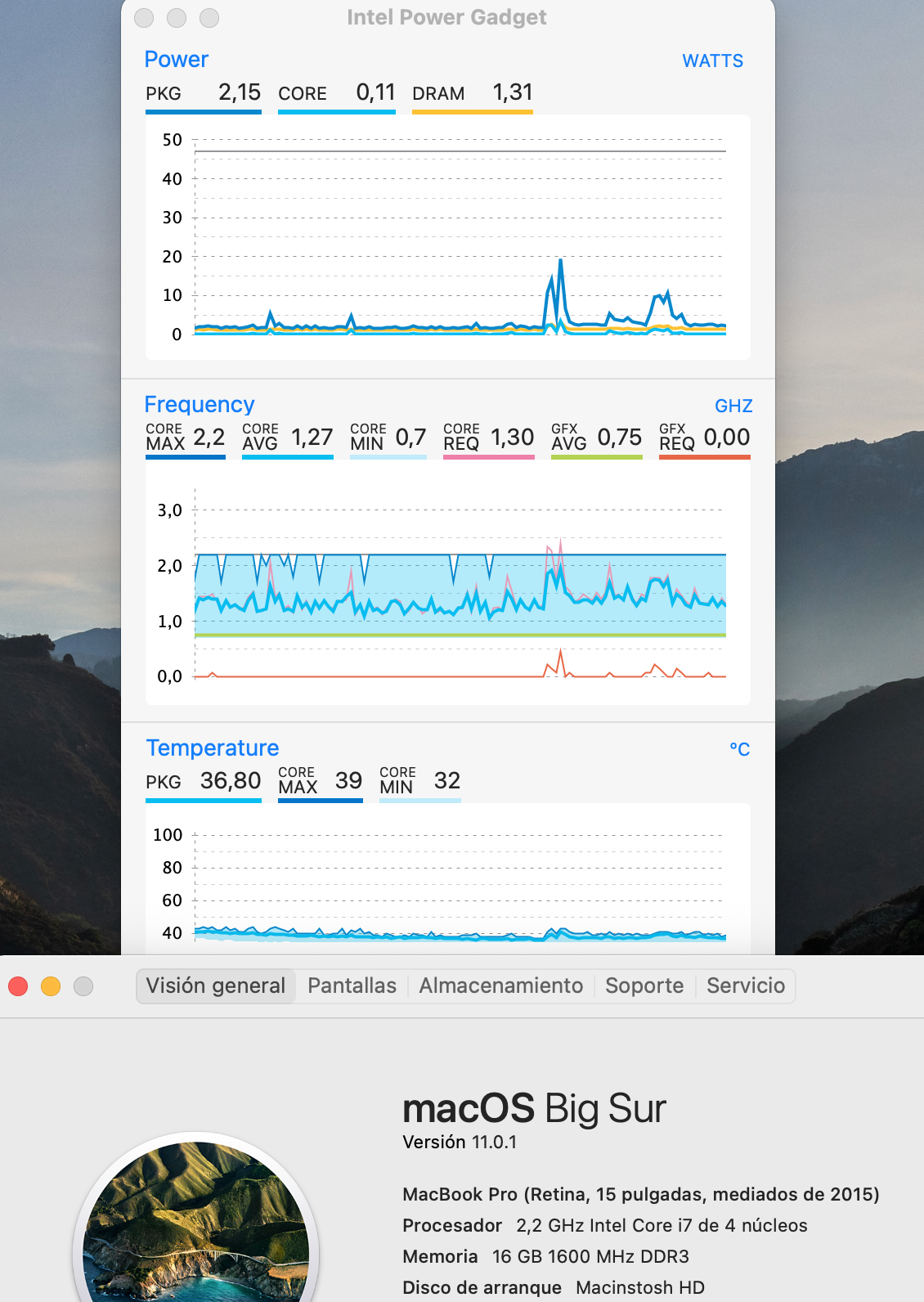Minimize the About This Mac window
This screenshot has width=924, height=1302.
click(x=51, y=986)
